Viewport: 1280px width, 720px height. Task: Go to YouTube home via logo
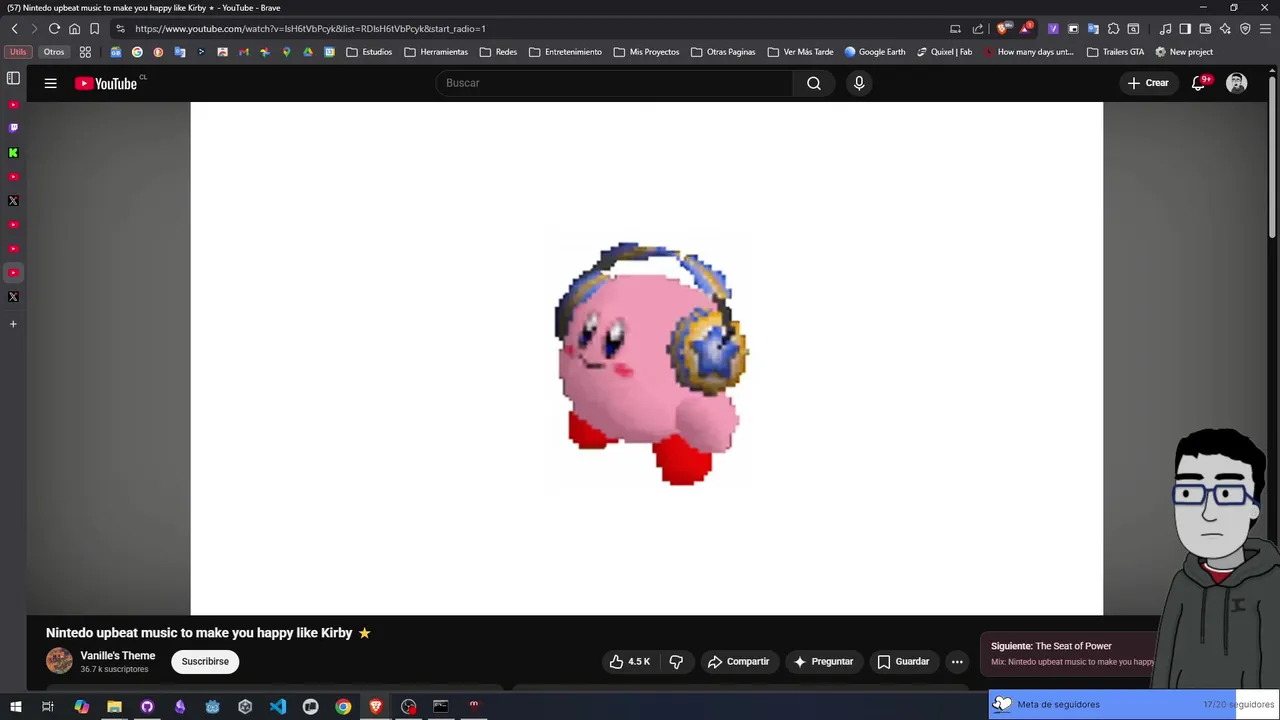(106, 84)
